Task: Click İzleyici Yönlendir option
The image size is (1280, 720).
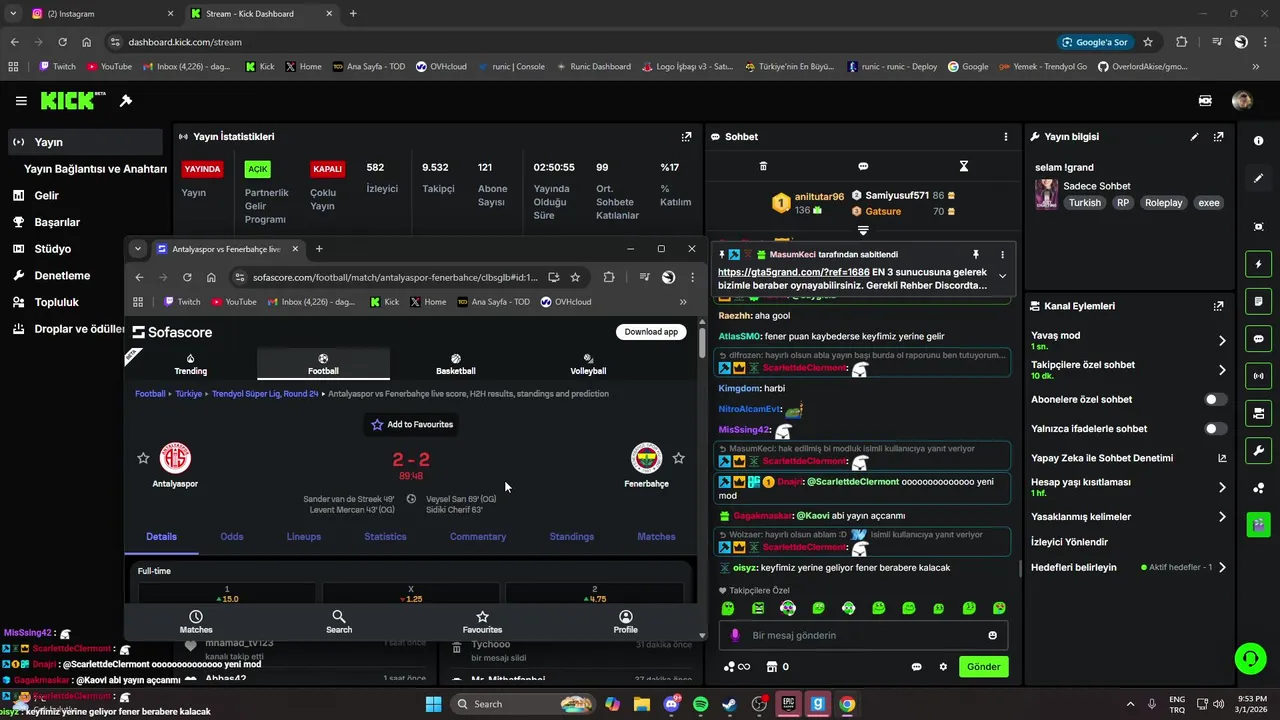Action: pos(1069,542)
